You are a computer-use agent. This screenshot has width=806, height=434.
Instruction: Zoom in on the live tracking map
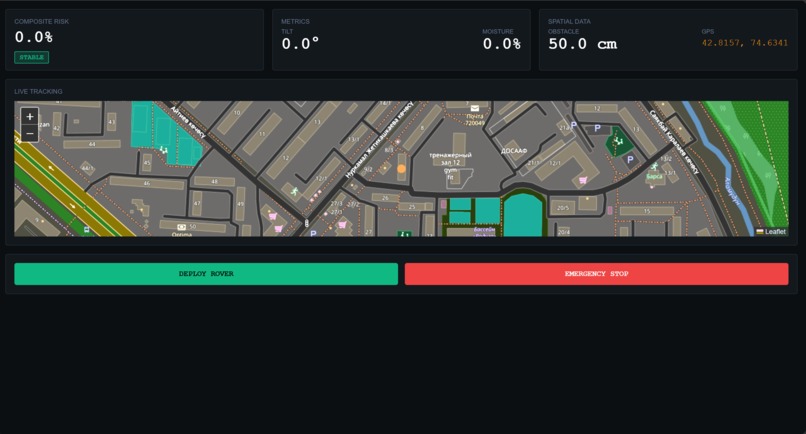[30, 117]
